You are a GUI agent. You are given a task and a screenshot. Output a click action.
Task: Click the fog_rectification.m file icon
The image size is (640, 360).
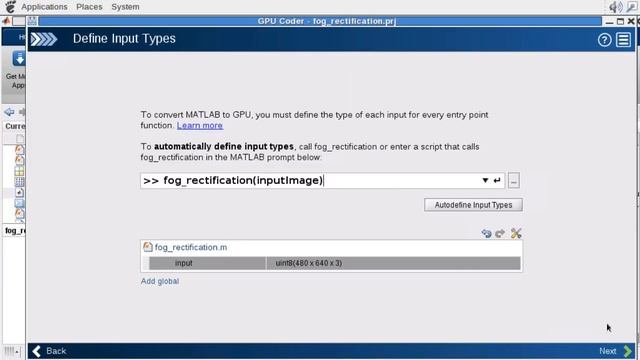click(147, 247)
